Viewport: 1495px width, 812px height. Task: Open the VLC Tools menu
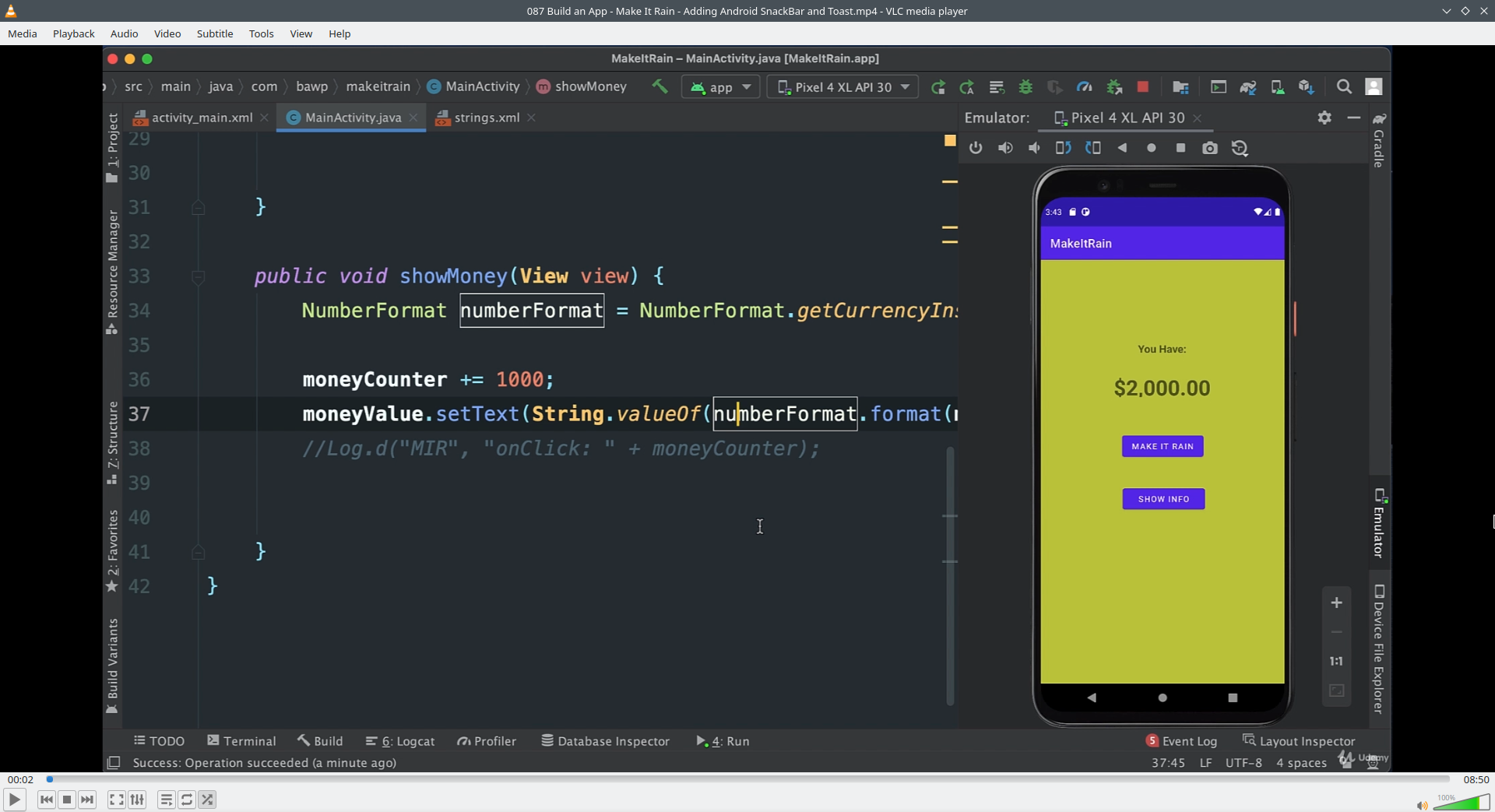point(262,33)
